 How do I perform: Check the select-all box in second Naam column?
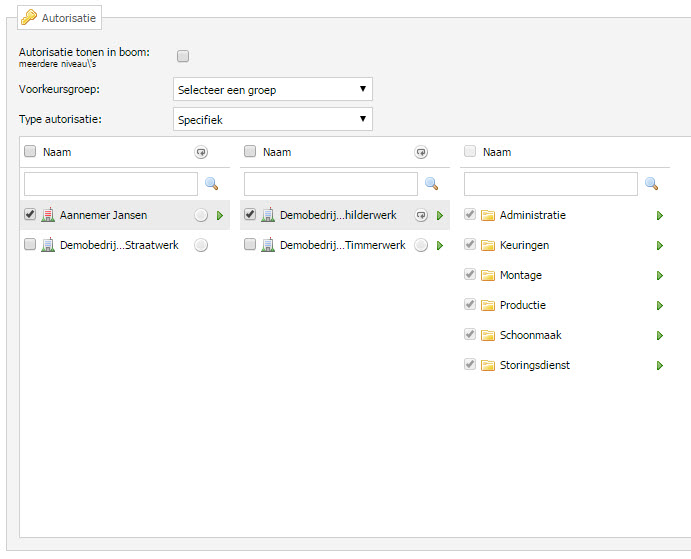(x=250, y=152)
